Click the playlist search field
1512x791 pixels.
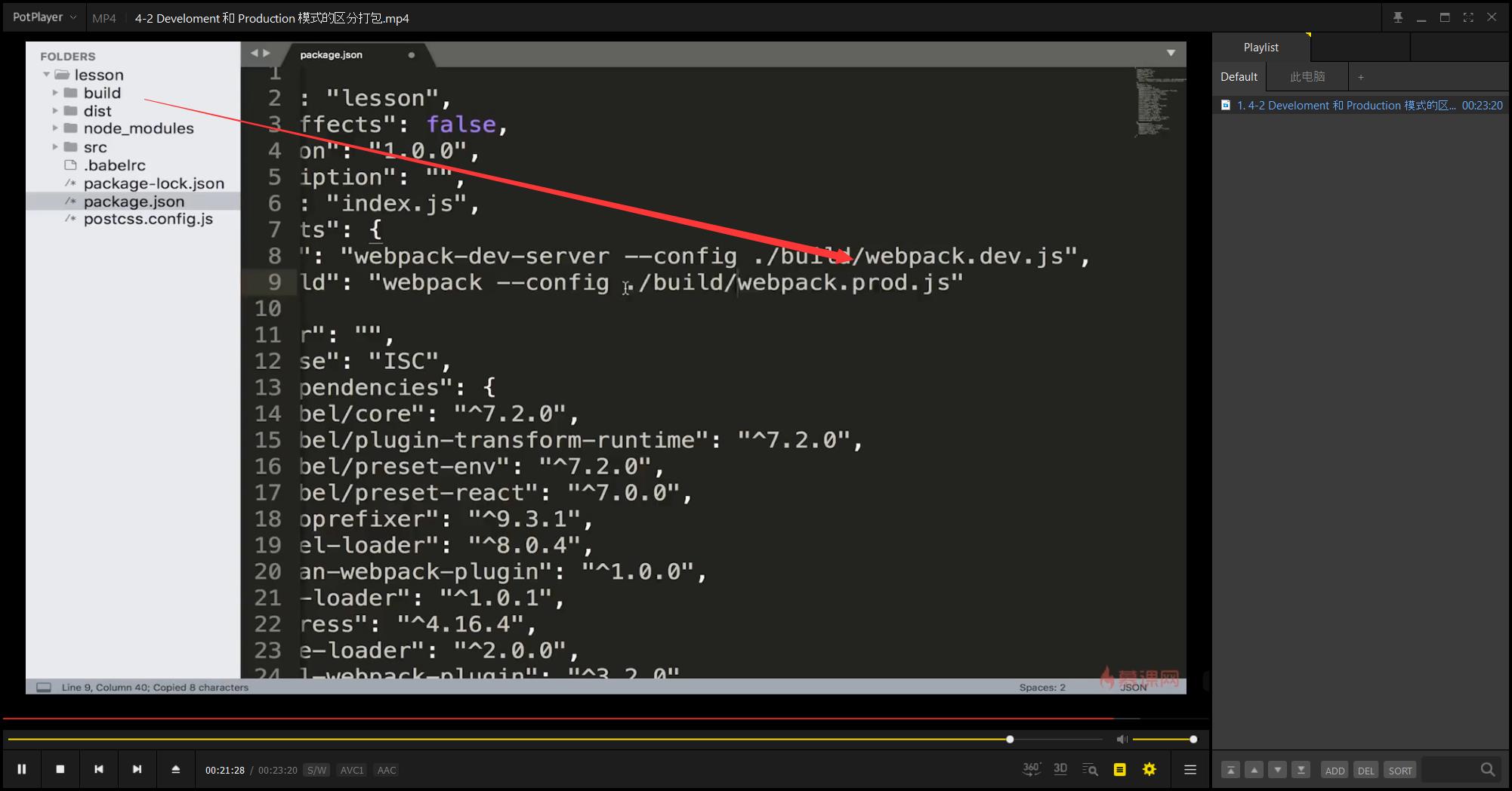[1449, 770]
